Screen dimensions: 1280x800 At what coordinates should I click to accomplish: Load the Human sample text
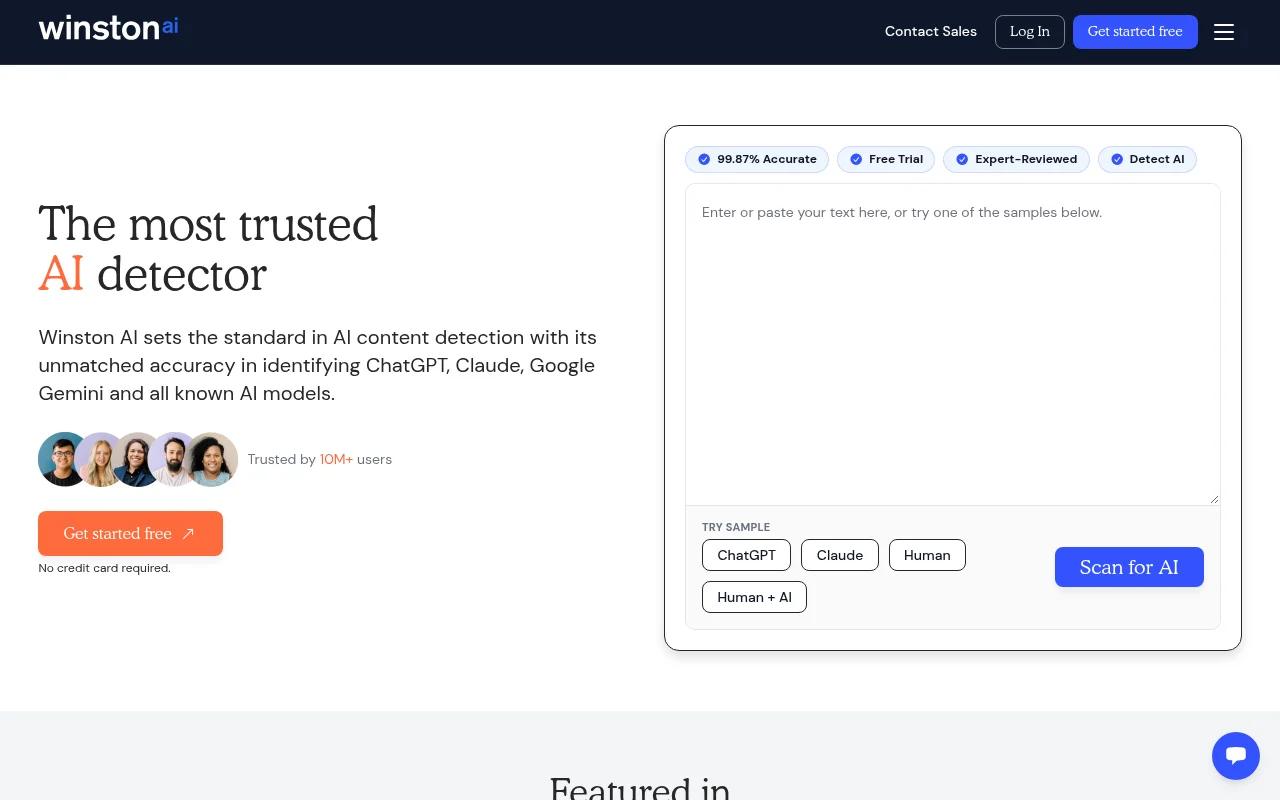927,555
